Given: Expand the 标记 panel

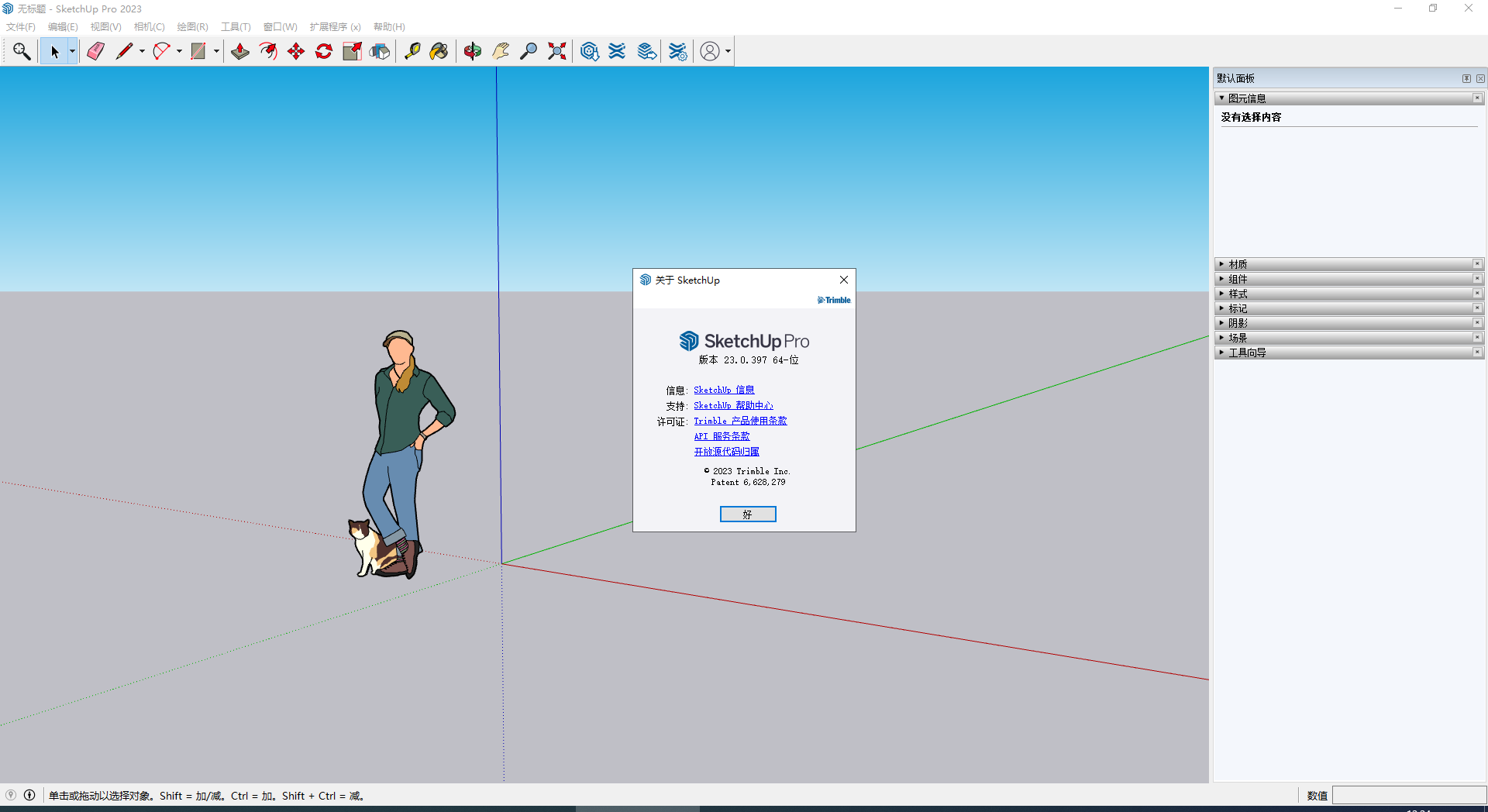Looking at the screenshot, I should (1348, 308).
